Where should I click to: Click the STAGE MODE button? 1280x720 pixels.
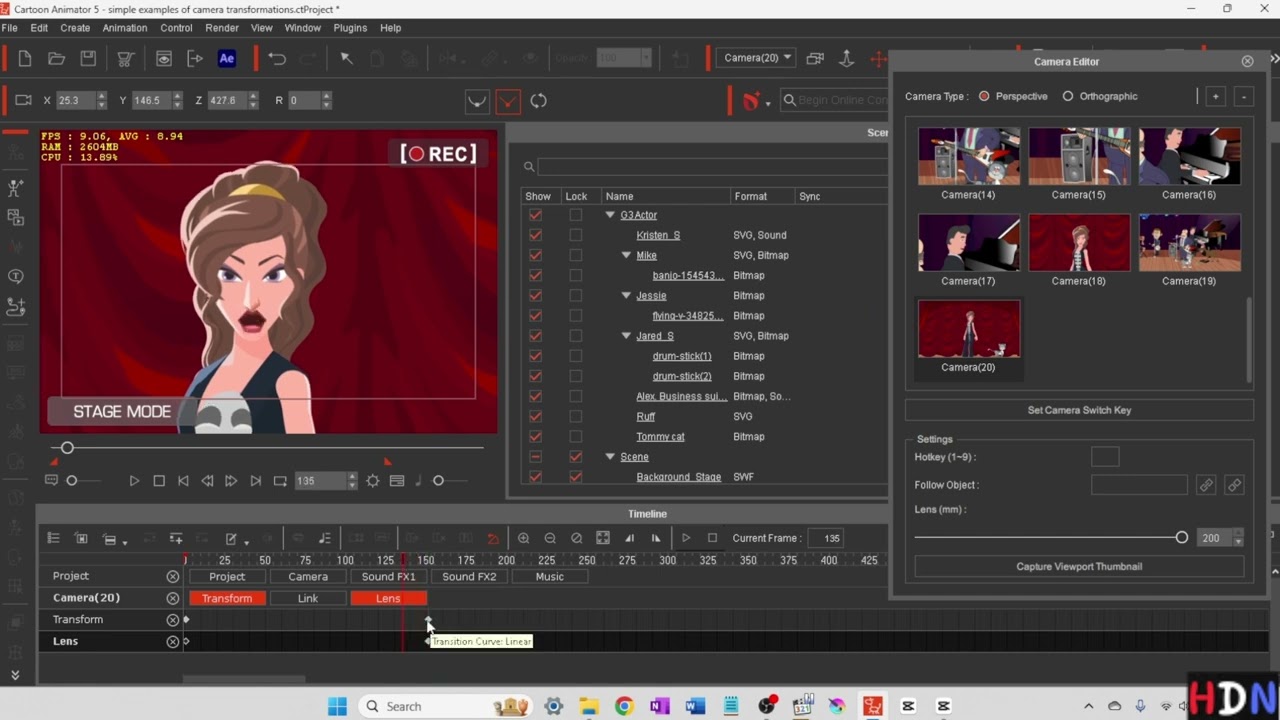122,411
